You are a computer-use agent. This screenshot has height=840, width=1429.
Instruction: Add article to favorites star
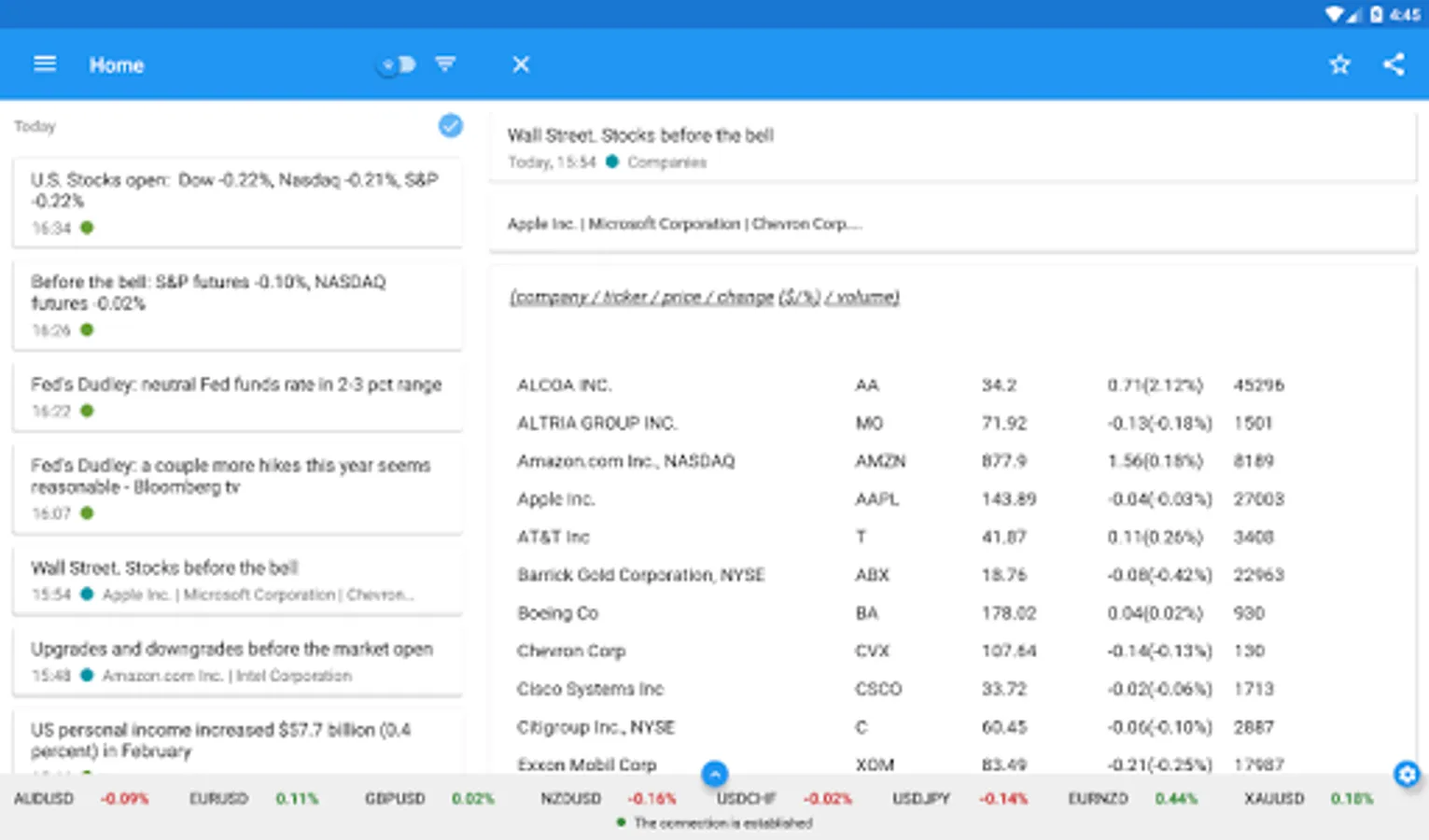click(1340, 64)
